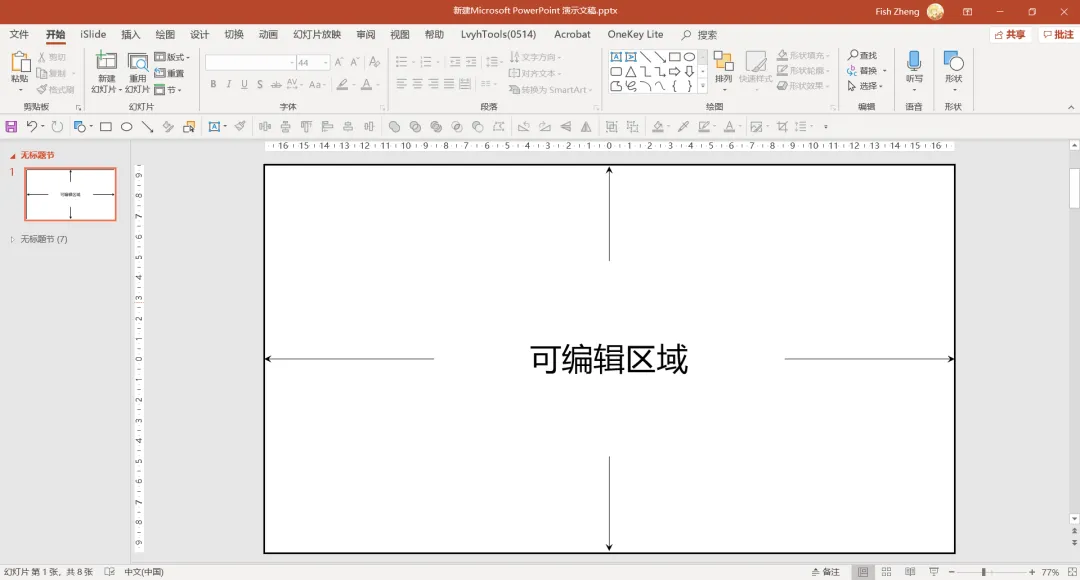The height and width of the screenshot is (580, 1080).
Task: Click the Save icon in quick toolbar
Action: (11, 127)
